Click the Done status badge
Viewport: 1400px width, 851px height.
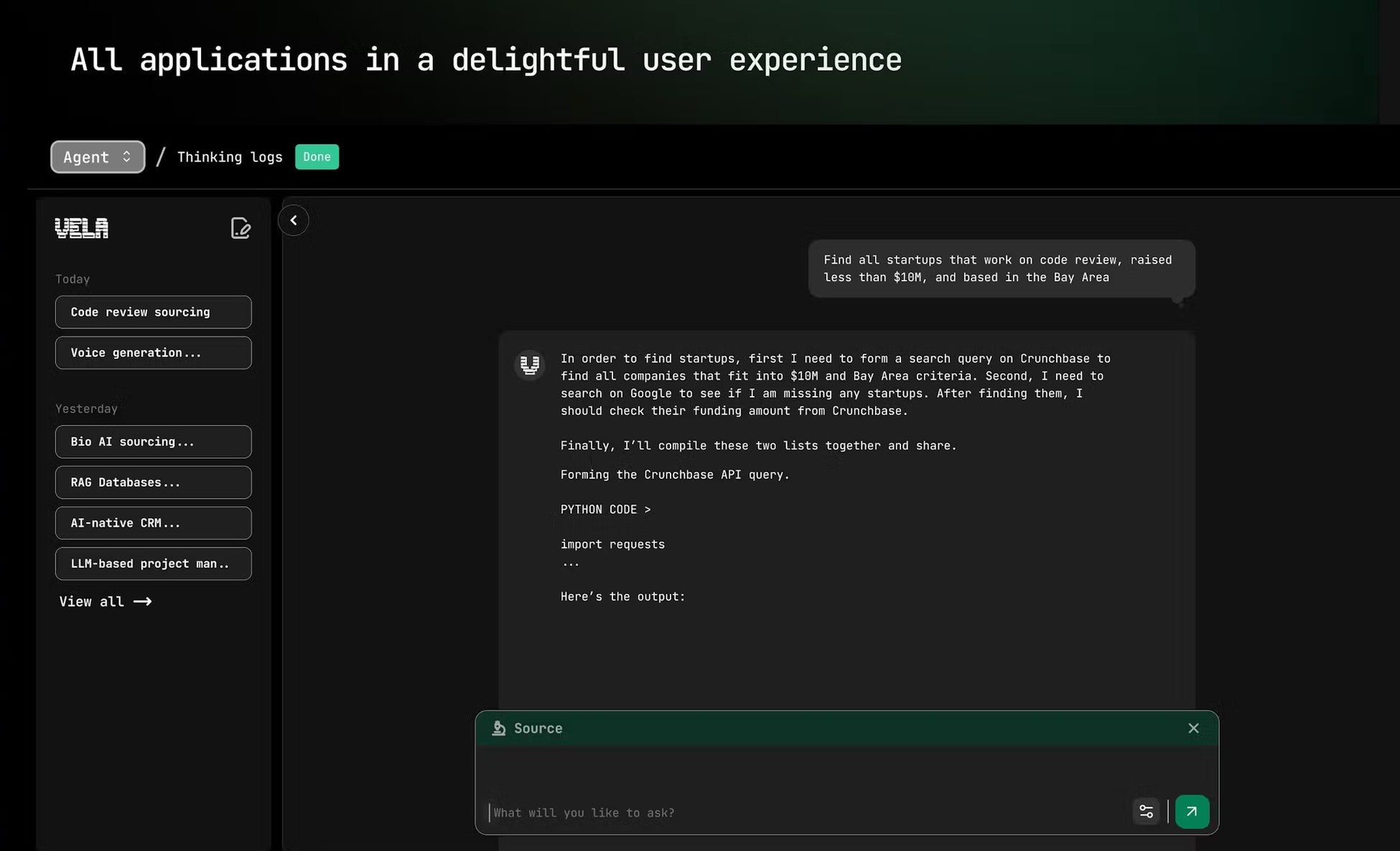[317, 157]
